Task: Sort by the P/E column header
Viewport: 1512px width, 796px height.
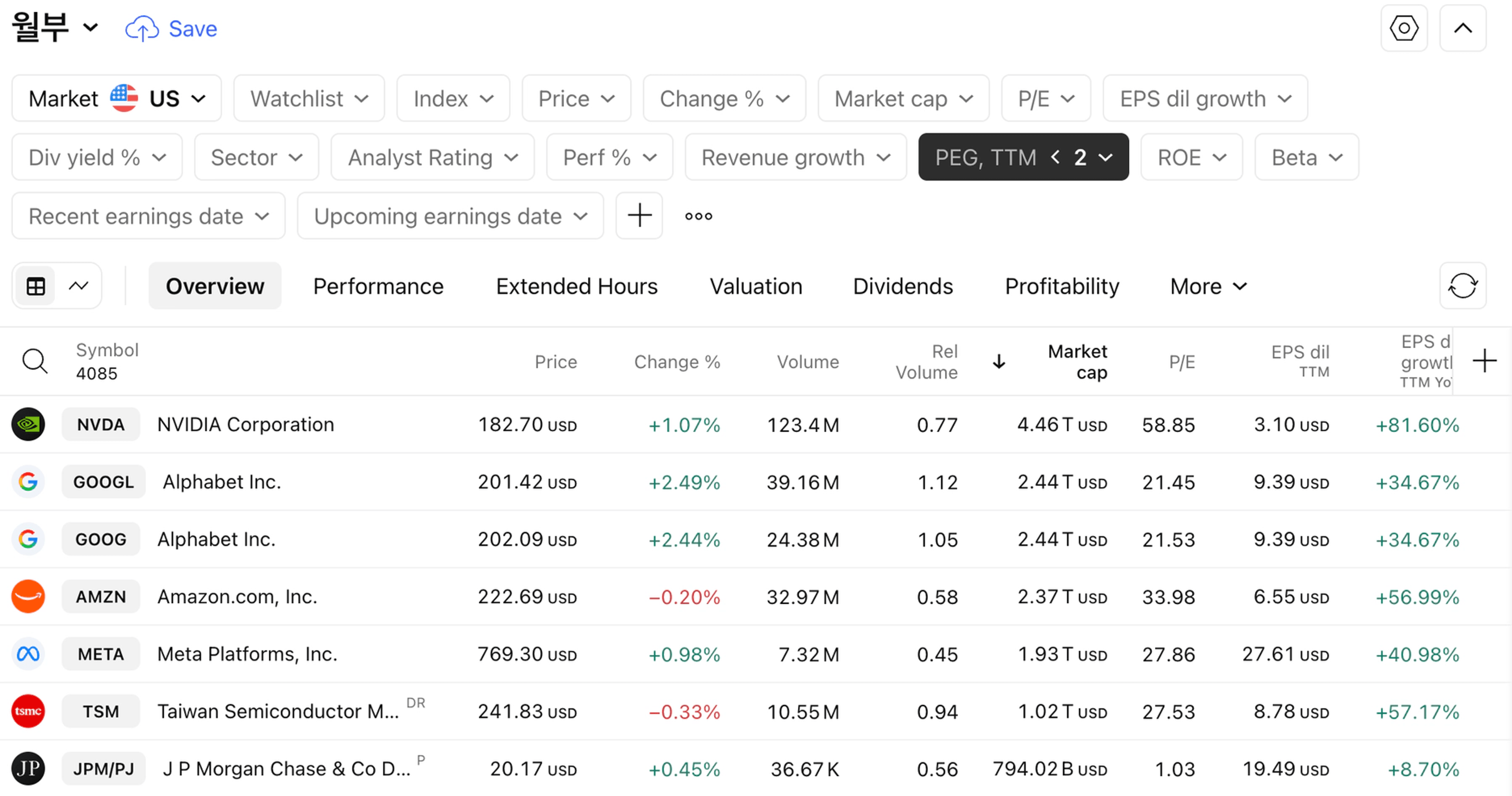Action: (1182, 362)
